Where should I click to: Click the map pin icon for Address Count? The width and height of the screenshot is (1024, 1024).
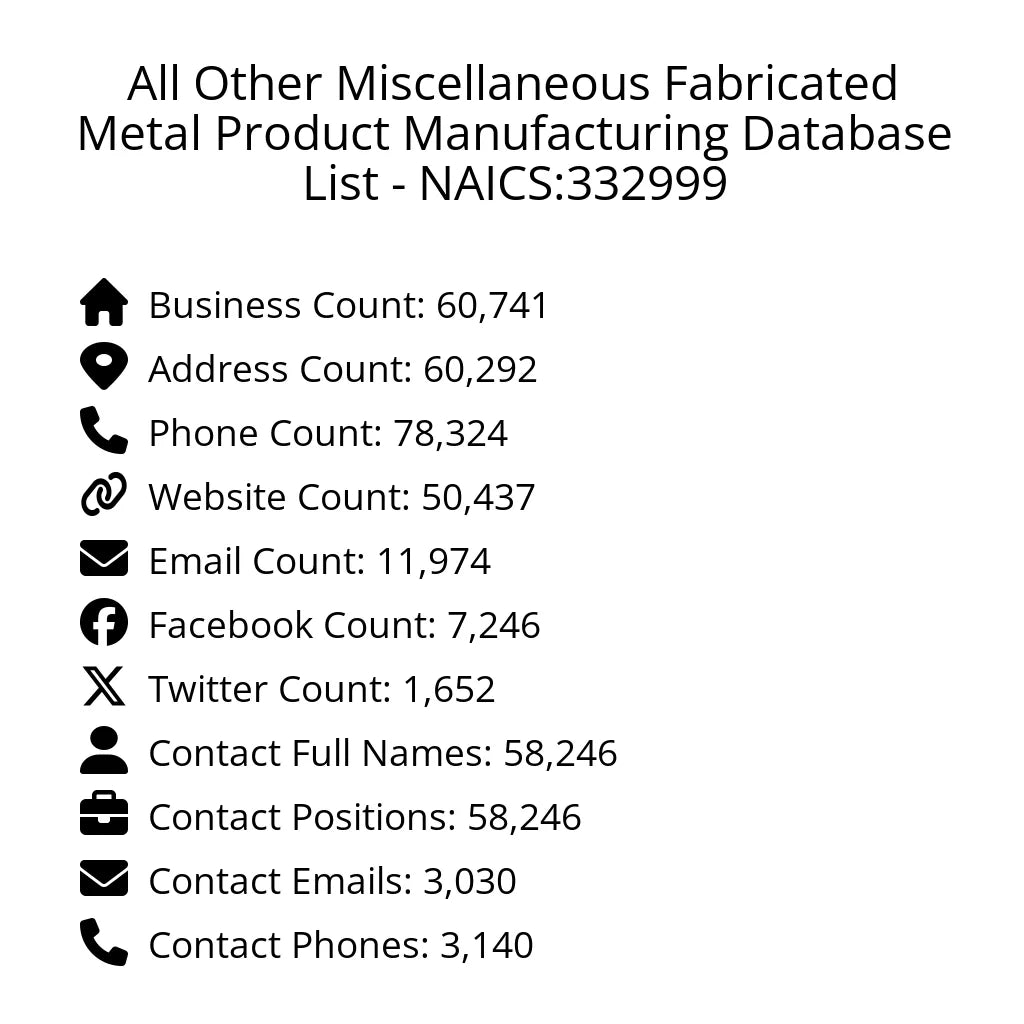point(104,367)
